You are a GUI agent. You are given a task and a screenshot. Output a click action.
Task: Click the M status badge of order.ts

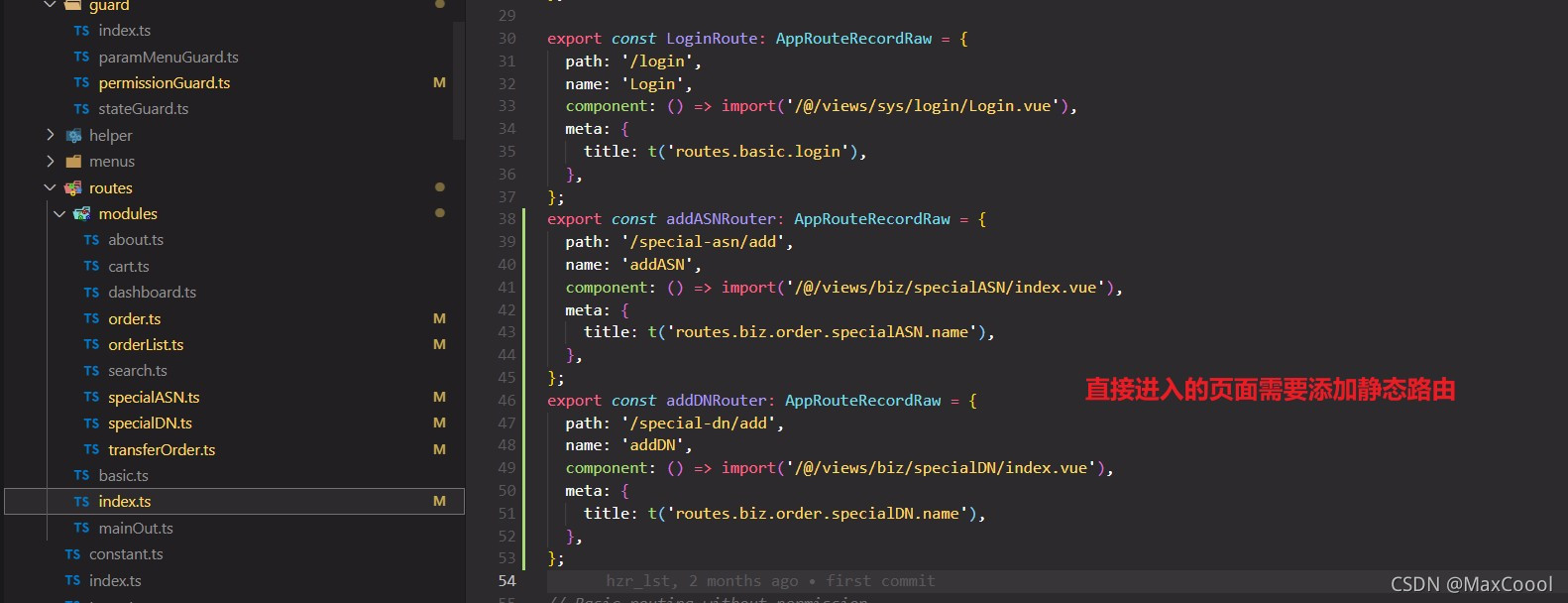(x=439, y=318)
